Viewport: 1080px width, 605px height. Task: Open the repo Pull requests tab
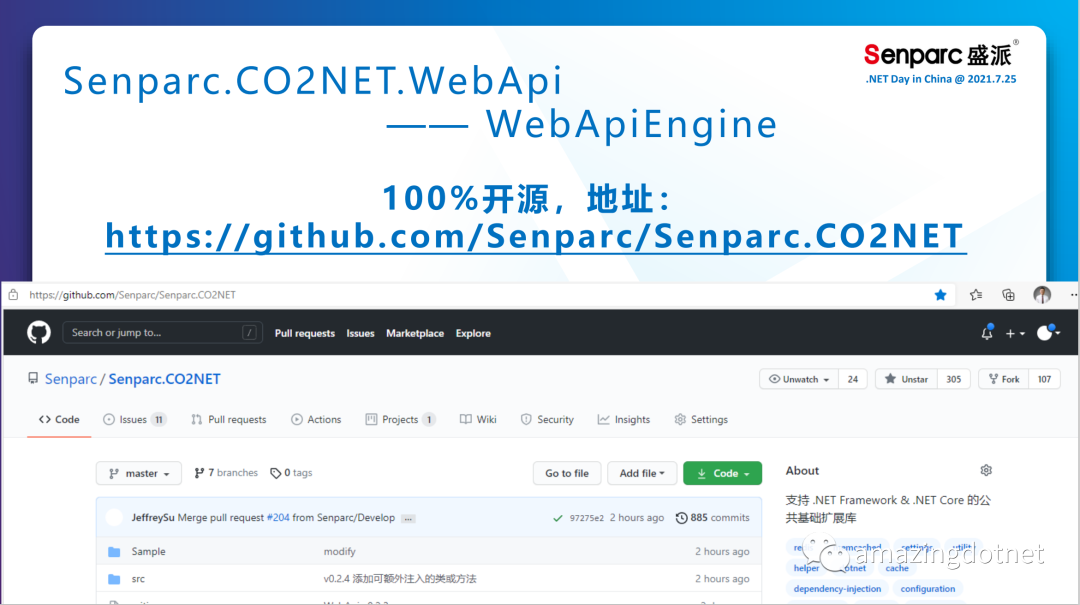pyautogui.click(x=229, y=419)
